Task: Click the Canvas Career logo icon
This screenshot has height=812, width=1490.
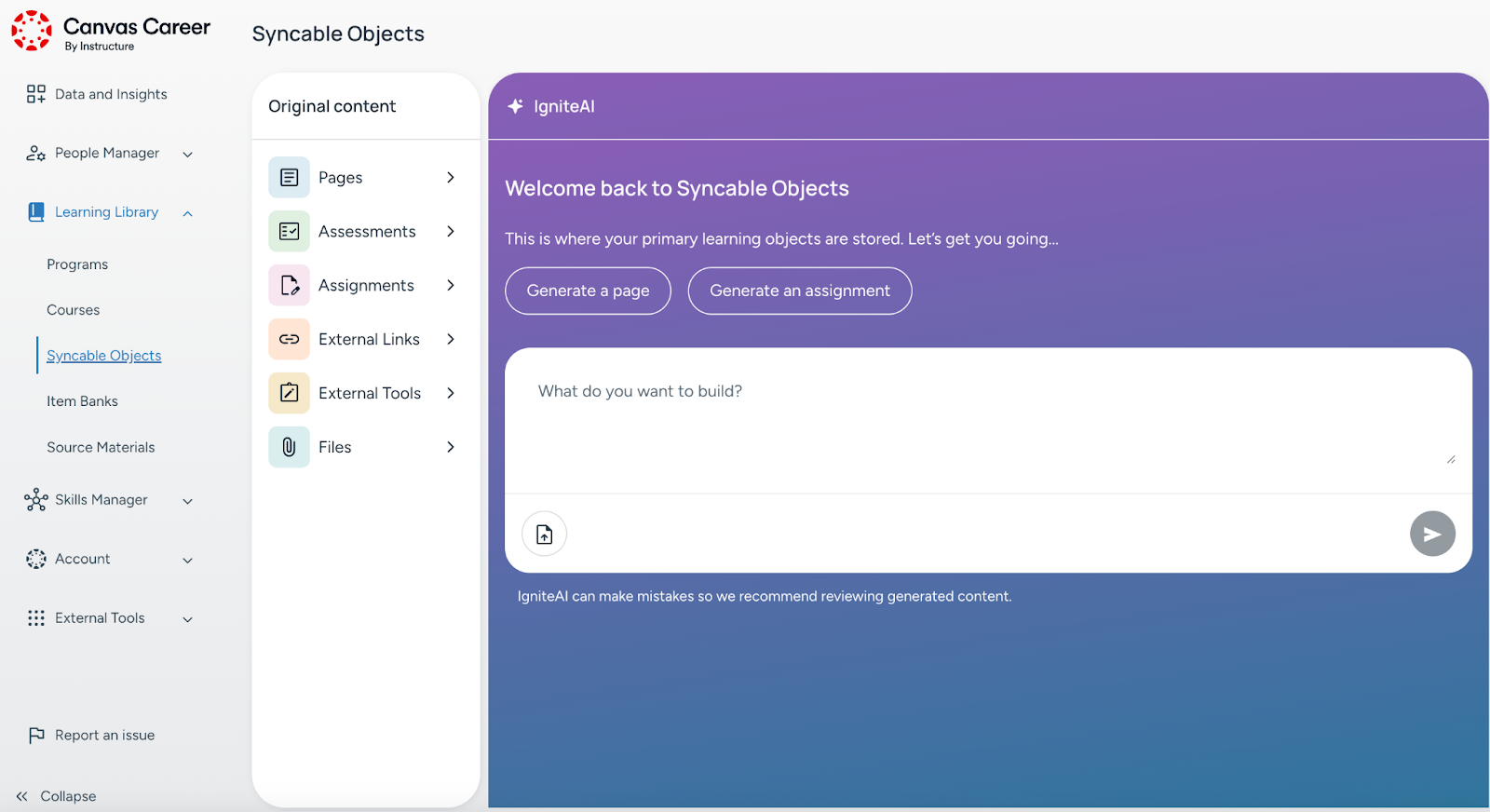Action: click(32, 31)
